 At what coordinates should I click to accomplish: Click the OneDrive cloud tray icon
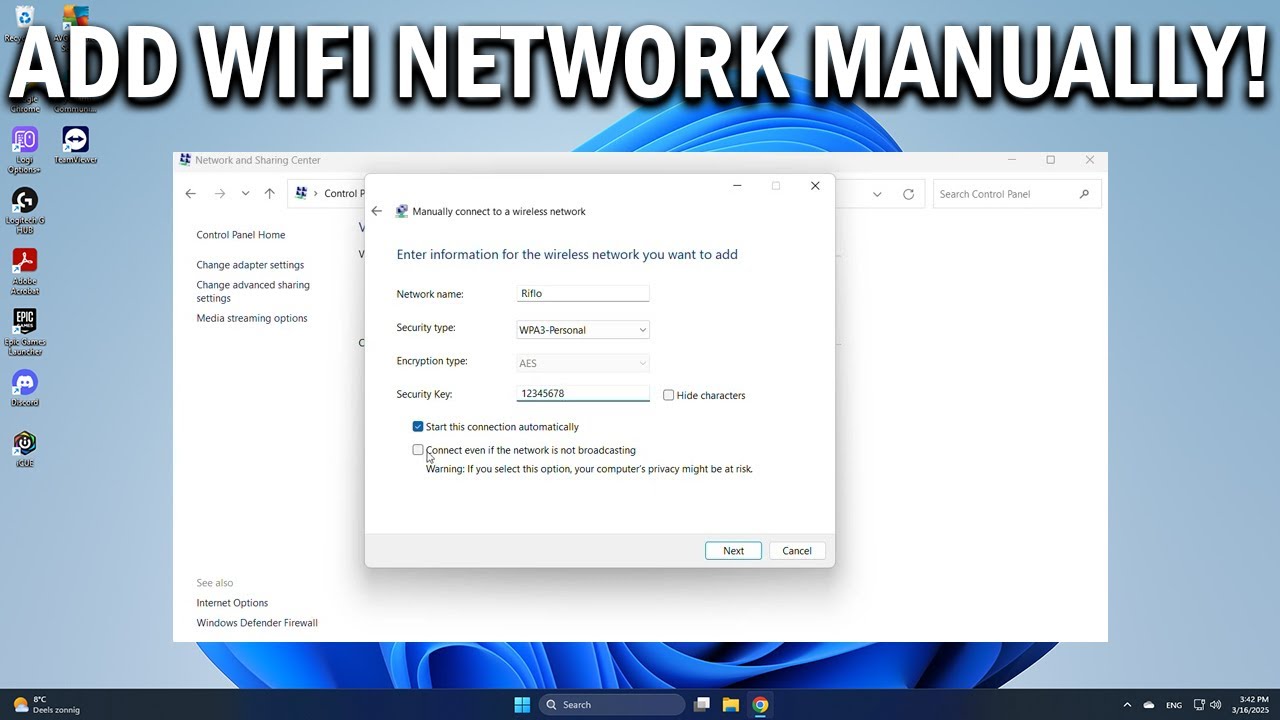1149,705
